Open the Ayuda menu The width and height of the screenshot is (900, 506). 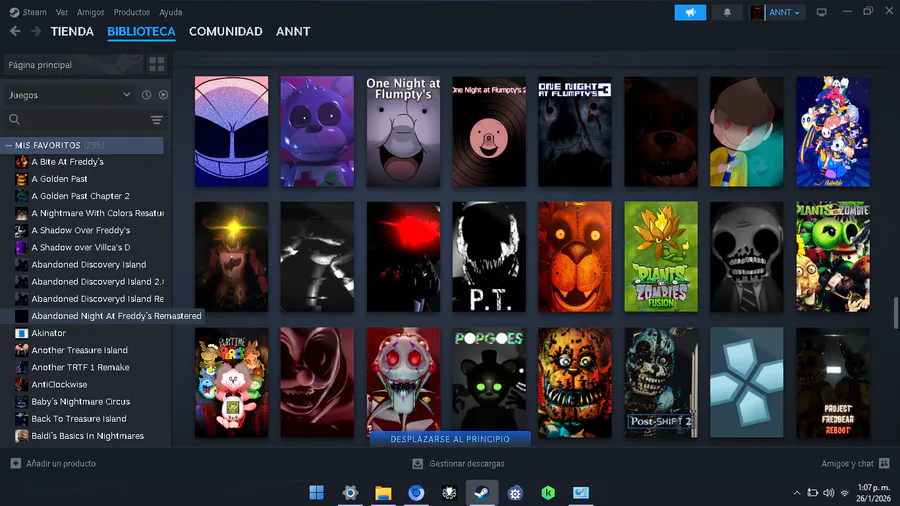click(170, 12)
